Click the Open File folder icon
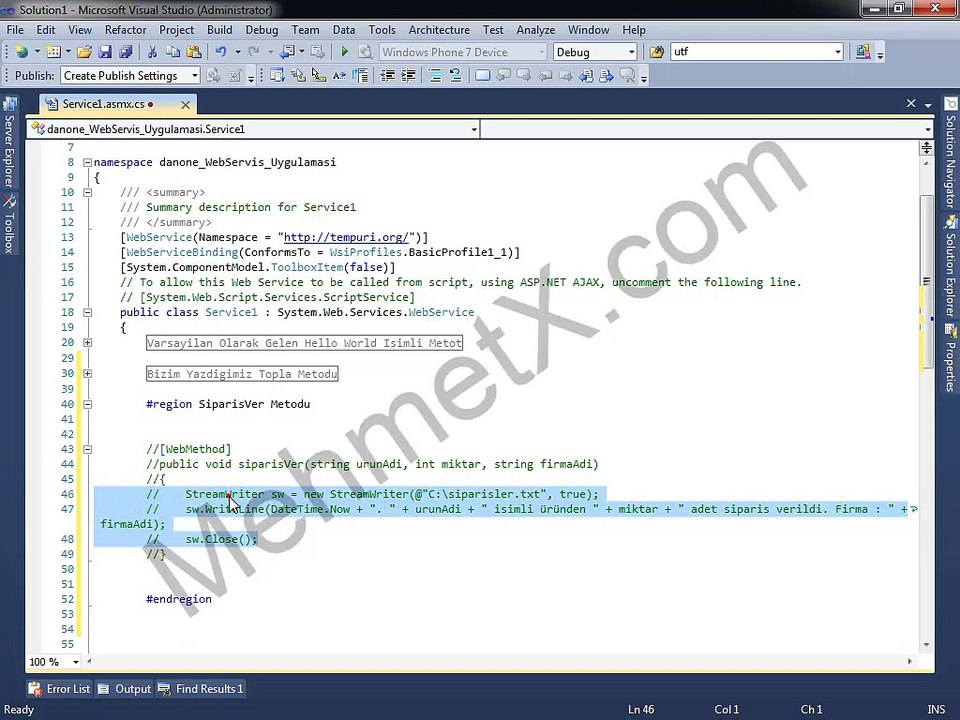This screenshot has width=960, height=720. tap(84, 52)
